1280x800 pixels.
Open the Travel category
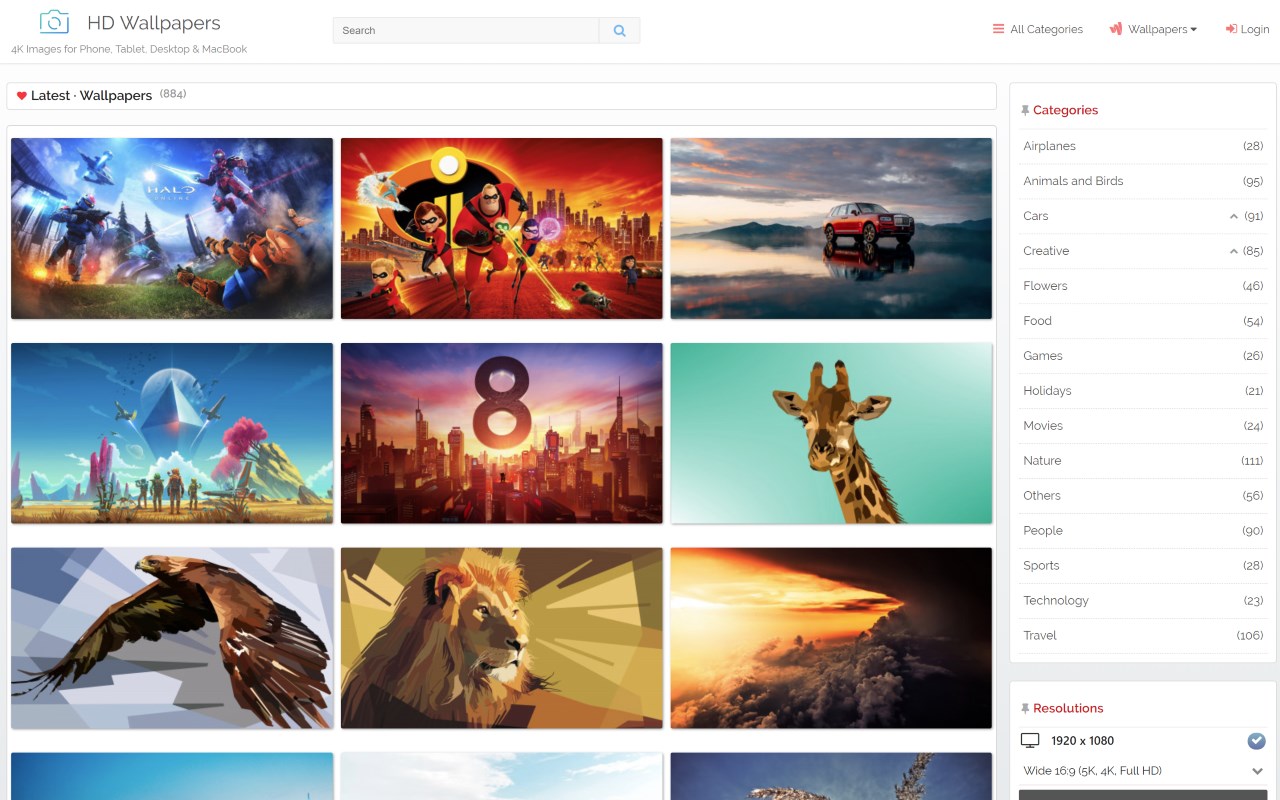point(1039,636)
